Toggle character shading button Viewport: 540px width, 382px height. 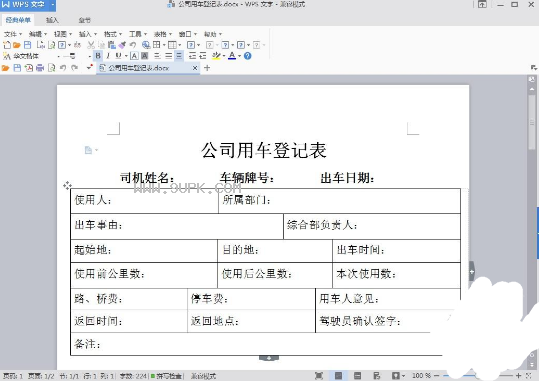145,56
